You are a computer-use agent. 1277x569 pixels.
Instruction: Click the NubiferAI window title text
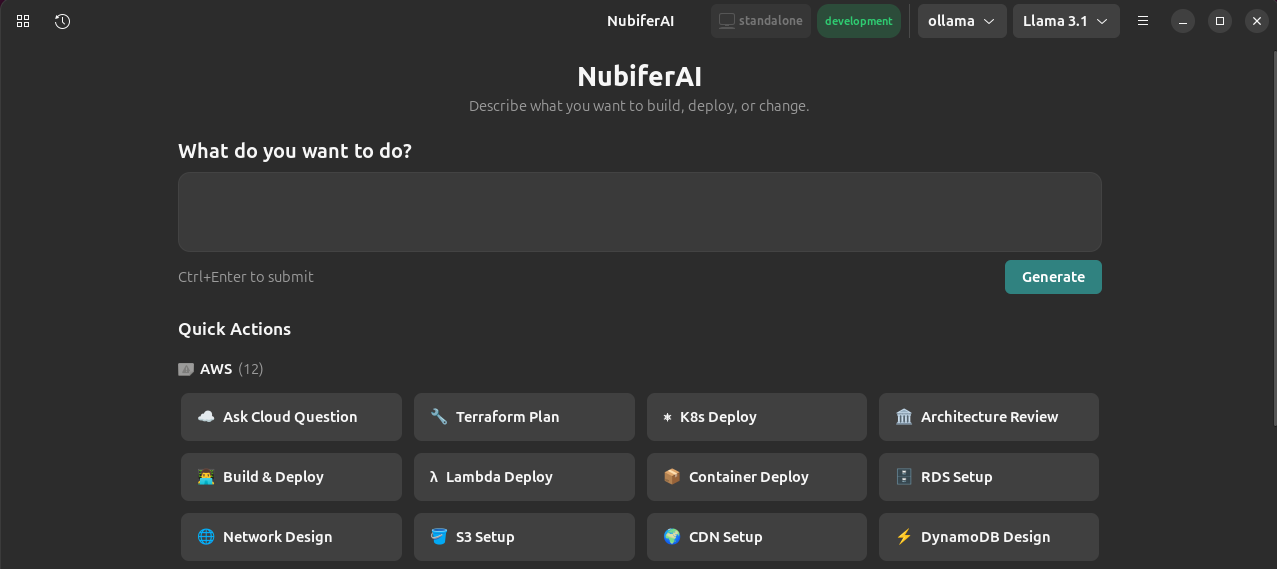[x=641, y=21]
